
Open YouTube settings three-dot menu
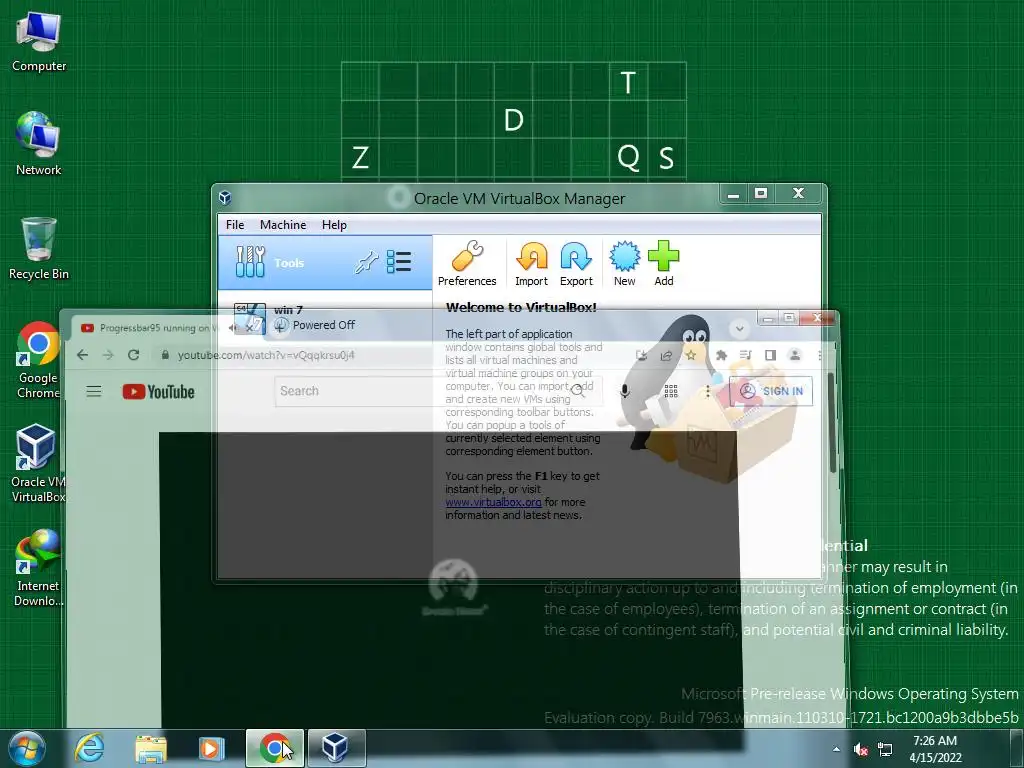point(708,391)
